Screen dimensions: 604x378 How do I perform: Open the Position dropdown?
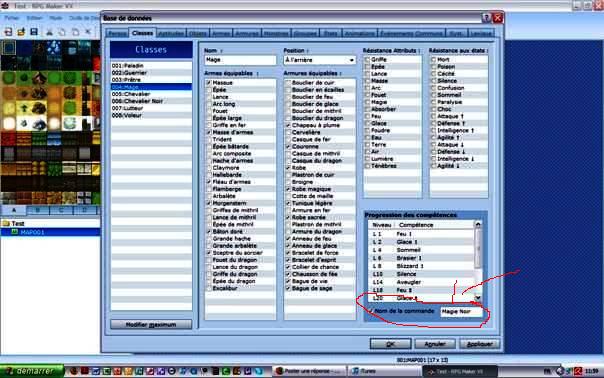(320, 60)
